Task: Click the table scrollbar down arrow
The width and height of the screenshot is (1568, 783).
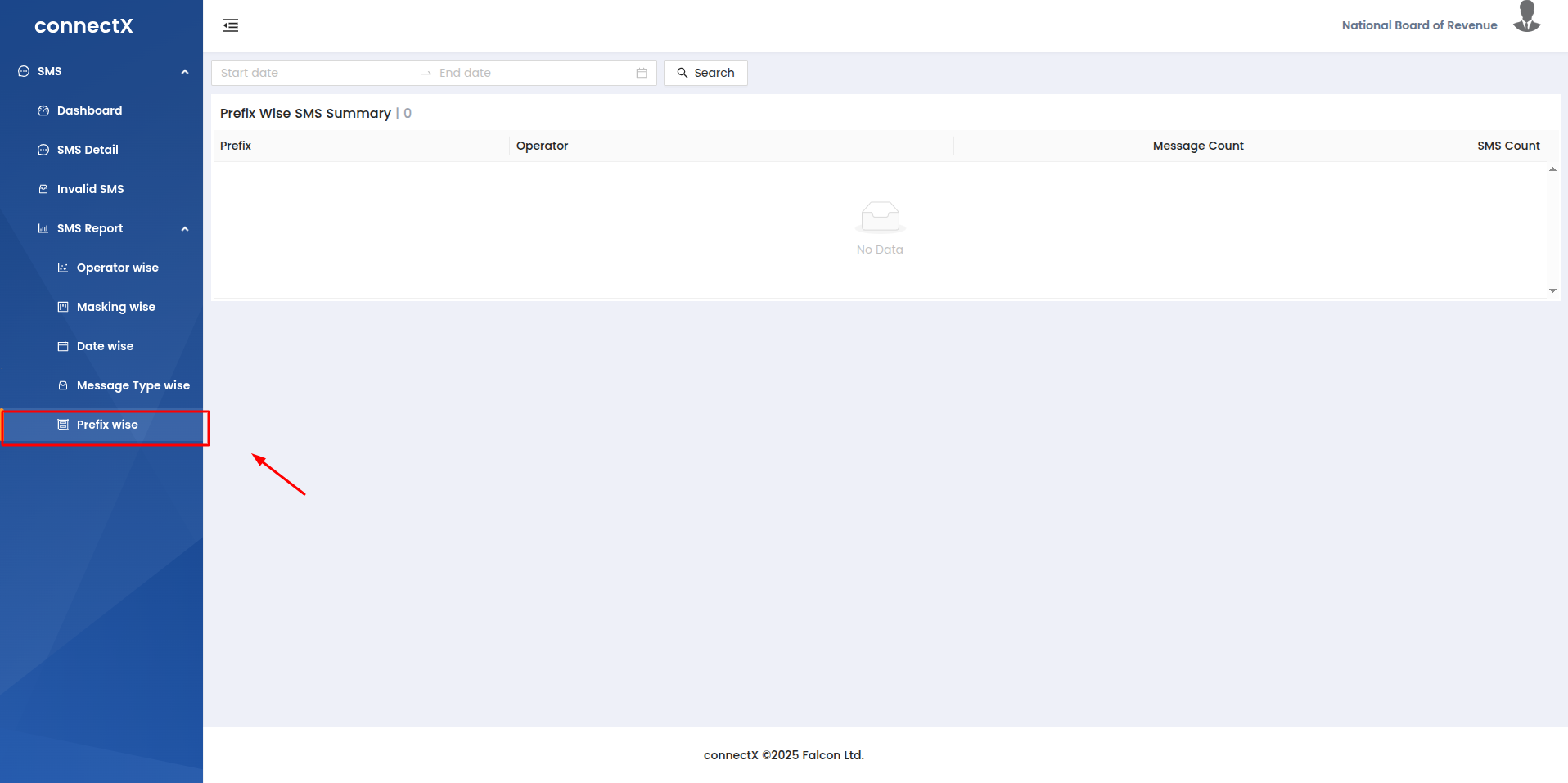Action: click(x=1552, y=290)
